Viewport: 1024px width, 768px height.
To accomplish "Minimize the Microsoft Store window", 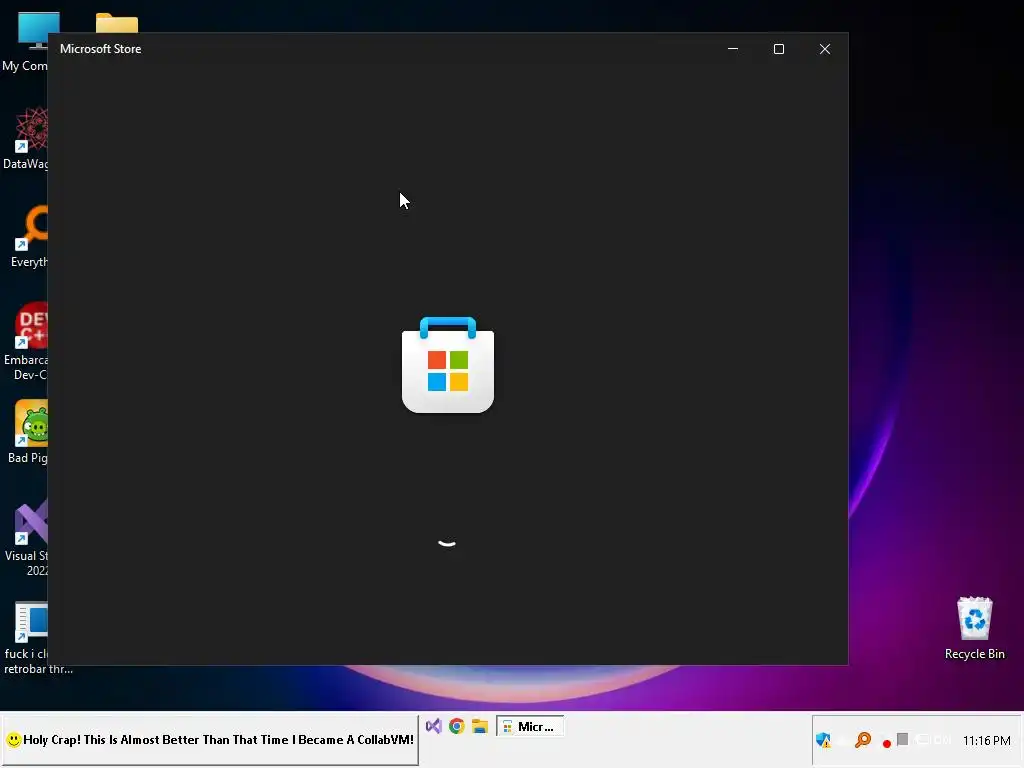I will click(733, 49).
